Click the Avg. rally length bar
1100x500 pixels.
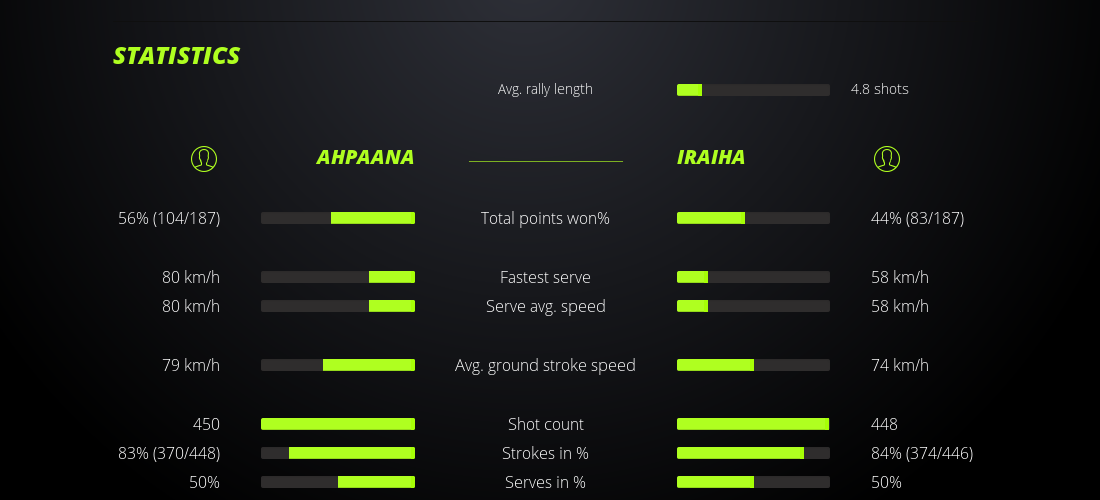pyautogui.click(x=753, y=90)
